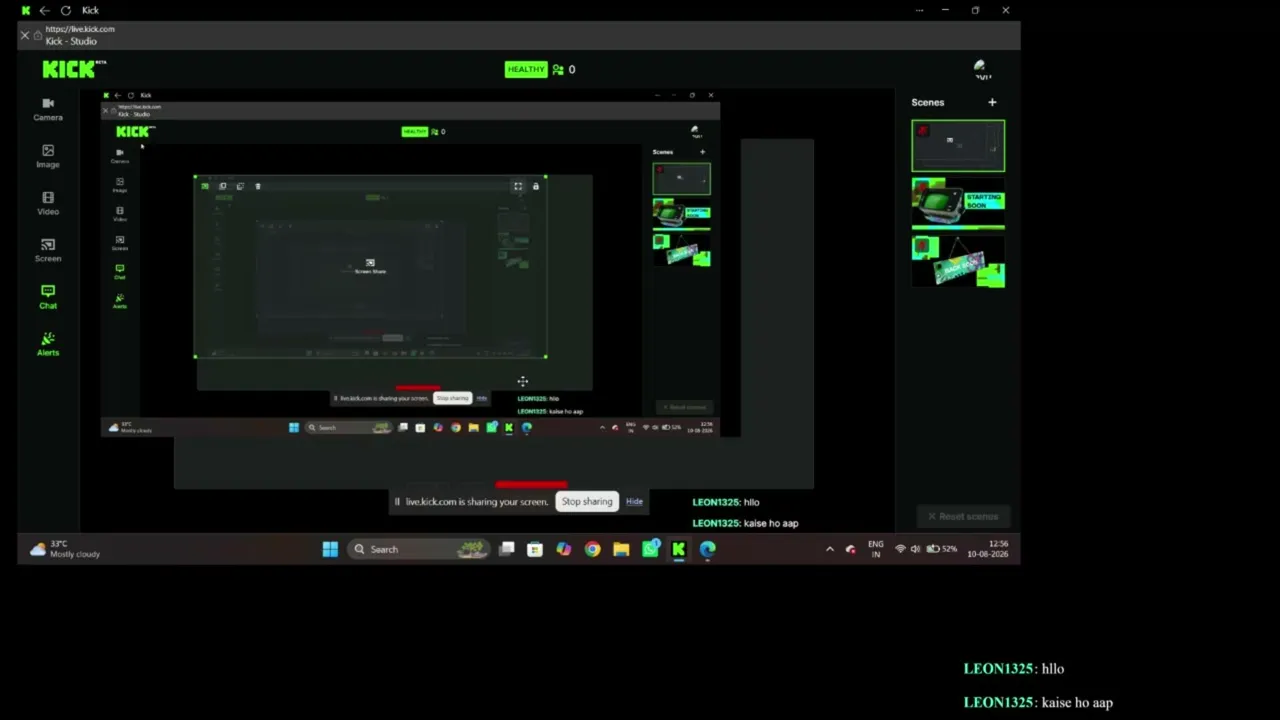Open the Windows Start menu

pyautogui.click(x=330, y=549)
